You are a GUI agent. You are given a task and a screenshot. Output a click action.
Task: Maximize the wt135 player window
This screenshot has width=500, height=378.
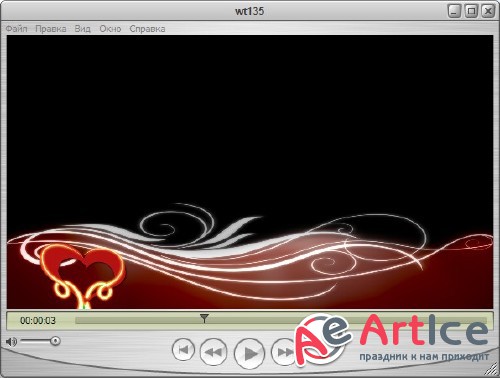pos(471,11)
